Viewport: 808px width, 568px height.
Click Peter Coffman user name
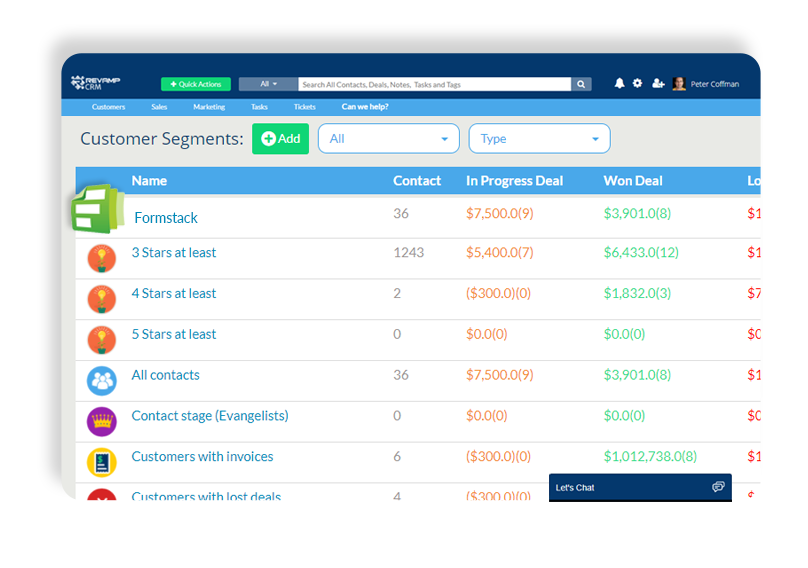click(x=715, y=84)
